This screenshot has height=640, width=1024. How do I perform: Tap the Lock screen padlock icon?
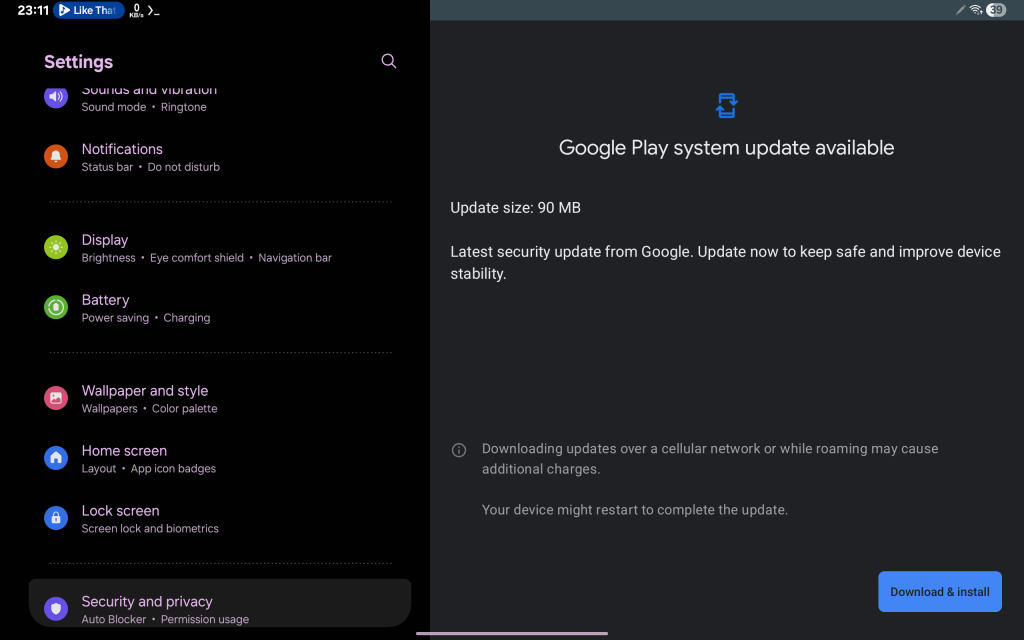tap(56, 518)
